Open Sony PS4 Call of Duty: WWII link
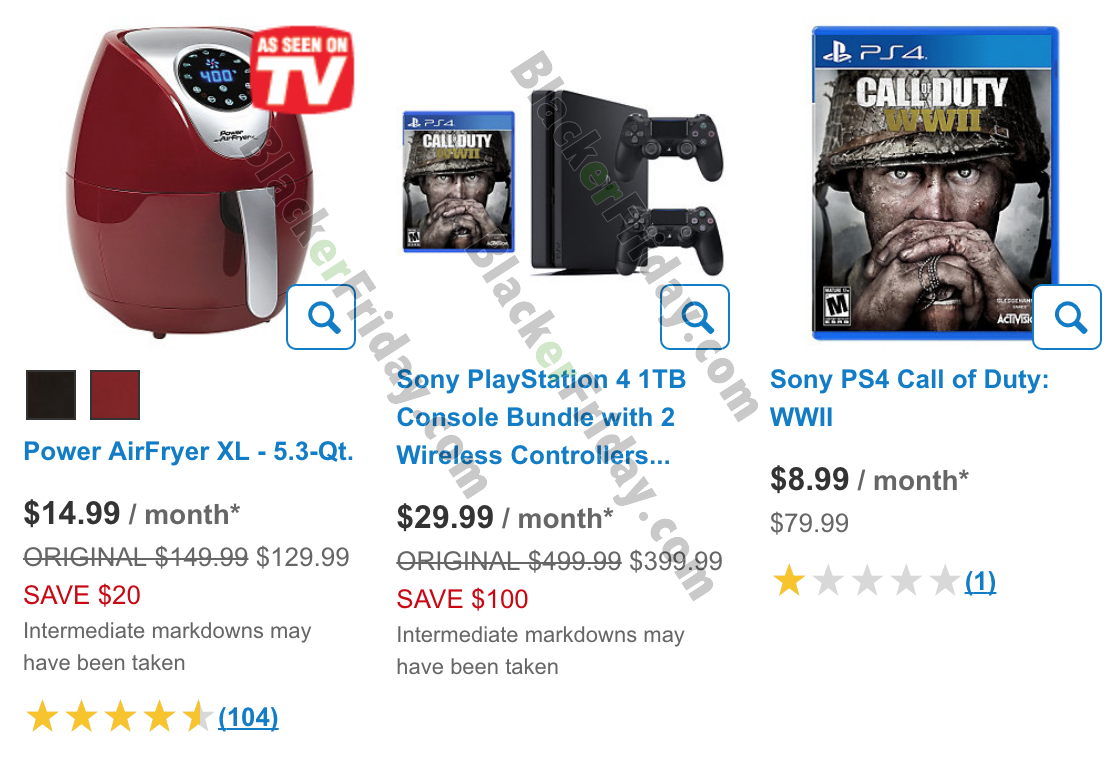The width and height of the screenshot is (1120, 762). click(x=909, y=398)
